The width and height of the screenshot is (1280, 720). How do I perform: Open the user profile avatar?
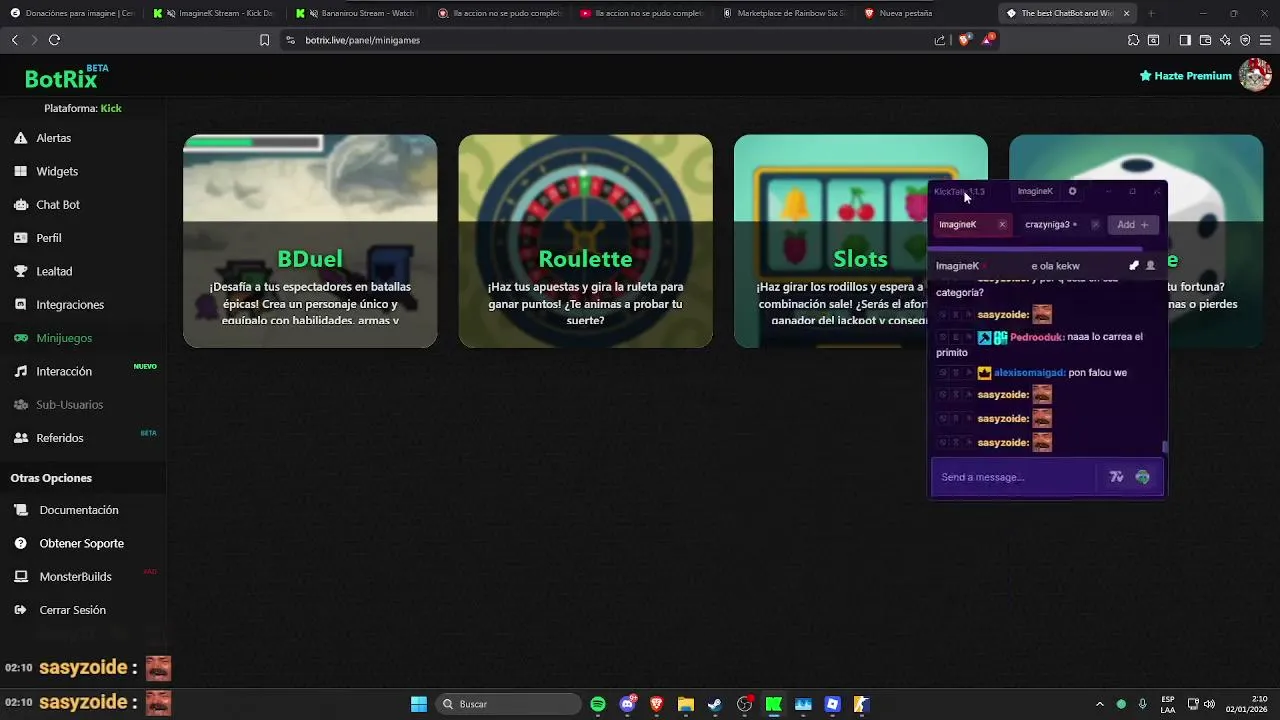1254,75
